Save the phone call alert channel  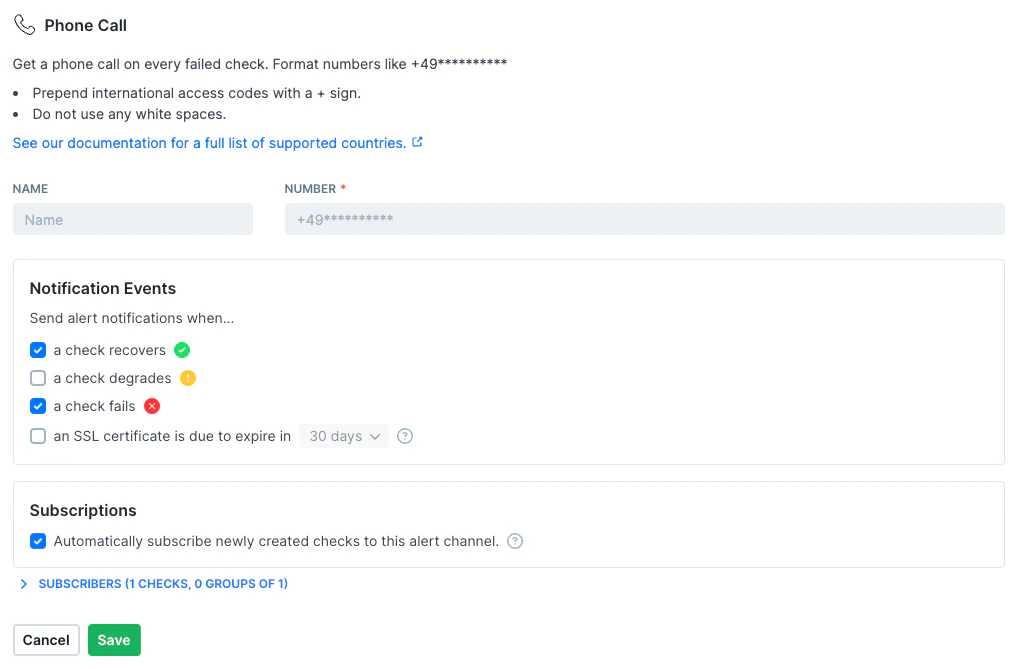[114, 639]
